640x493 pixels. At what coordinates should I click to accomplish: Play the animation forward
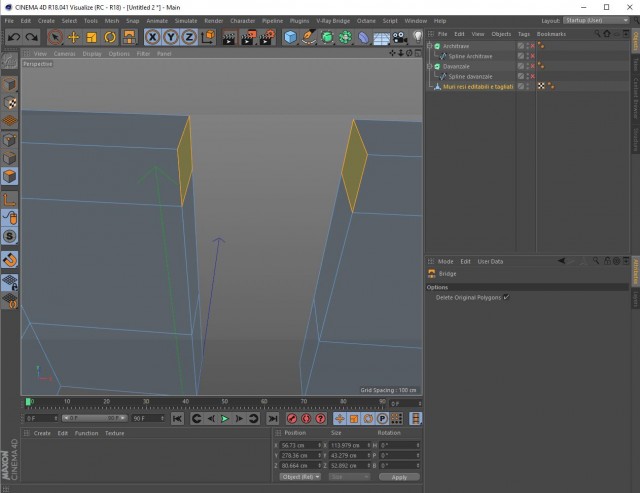click(224, 419)
